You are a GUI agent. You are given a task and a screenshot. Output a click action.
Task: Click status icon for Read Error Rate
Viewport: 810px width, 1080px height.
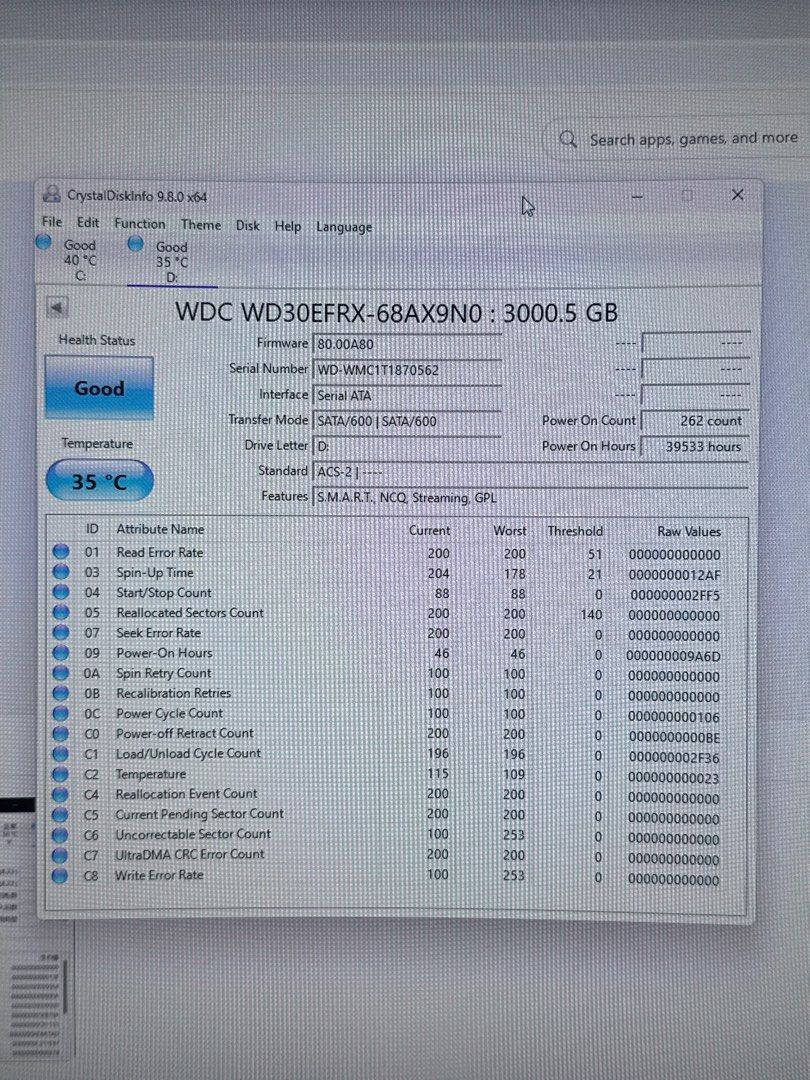click(61, 551)
